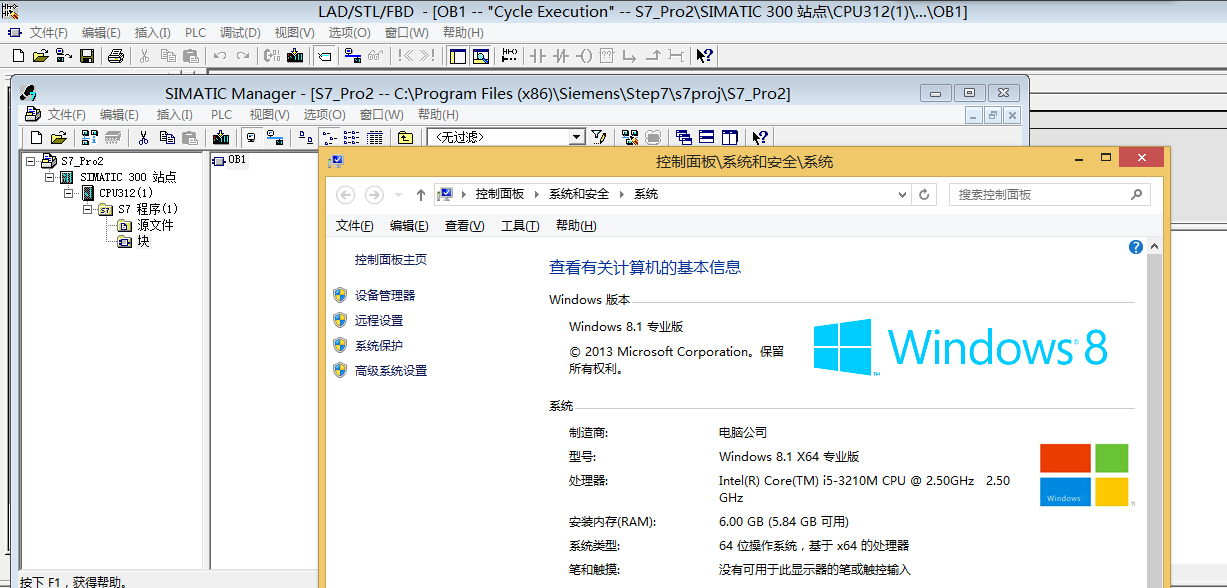Screen dimensions: 1227x588
Task: Click the 高级系统设置 link
Action: coord(390,371)
